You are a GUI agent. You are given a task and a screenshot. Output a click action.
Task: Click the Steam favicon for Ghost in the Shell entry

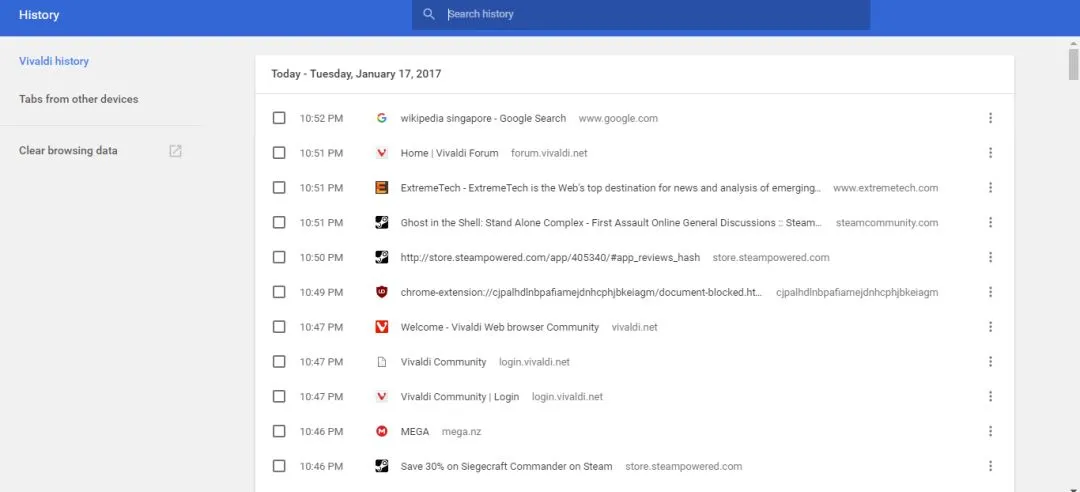tap(382, 223)
